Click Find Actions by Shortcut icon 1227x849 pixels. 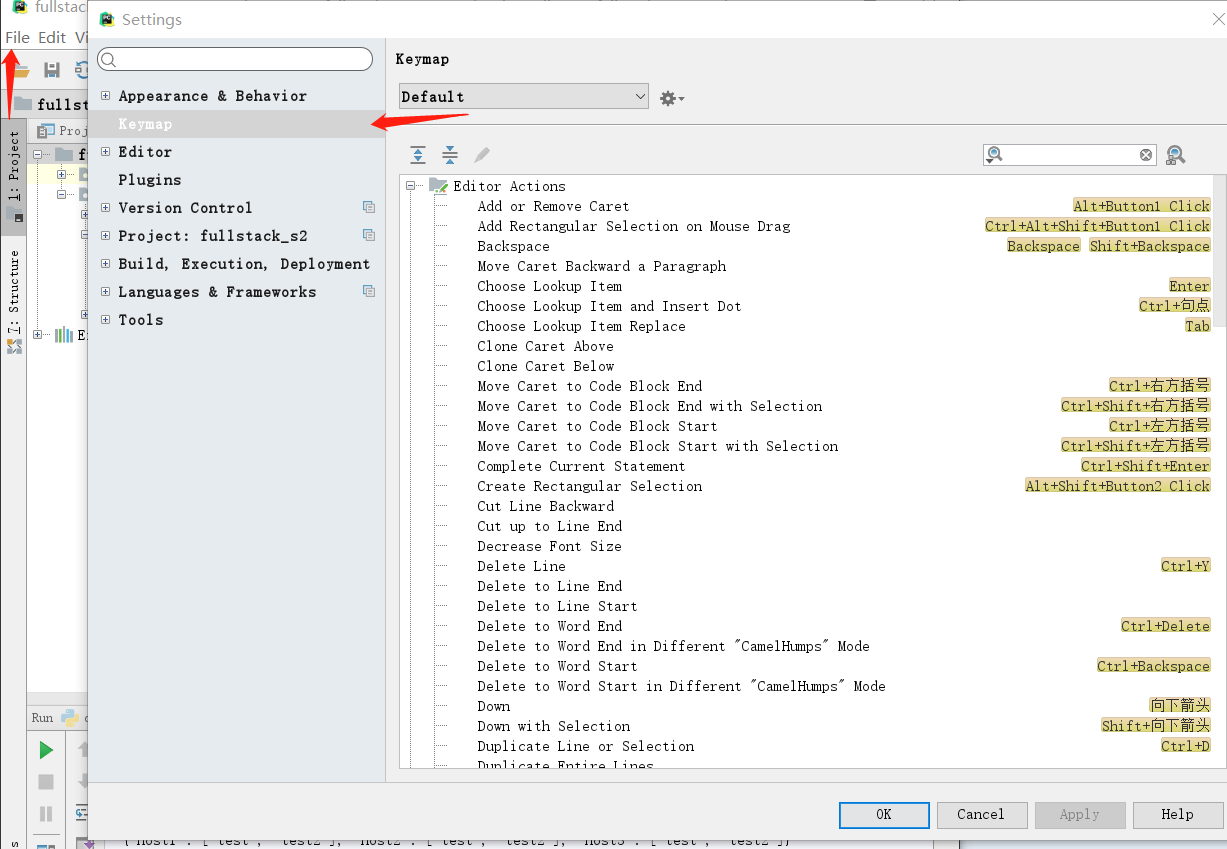[x=1176, y=155]
